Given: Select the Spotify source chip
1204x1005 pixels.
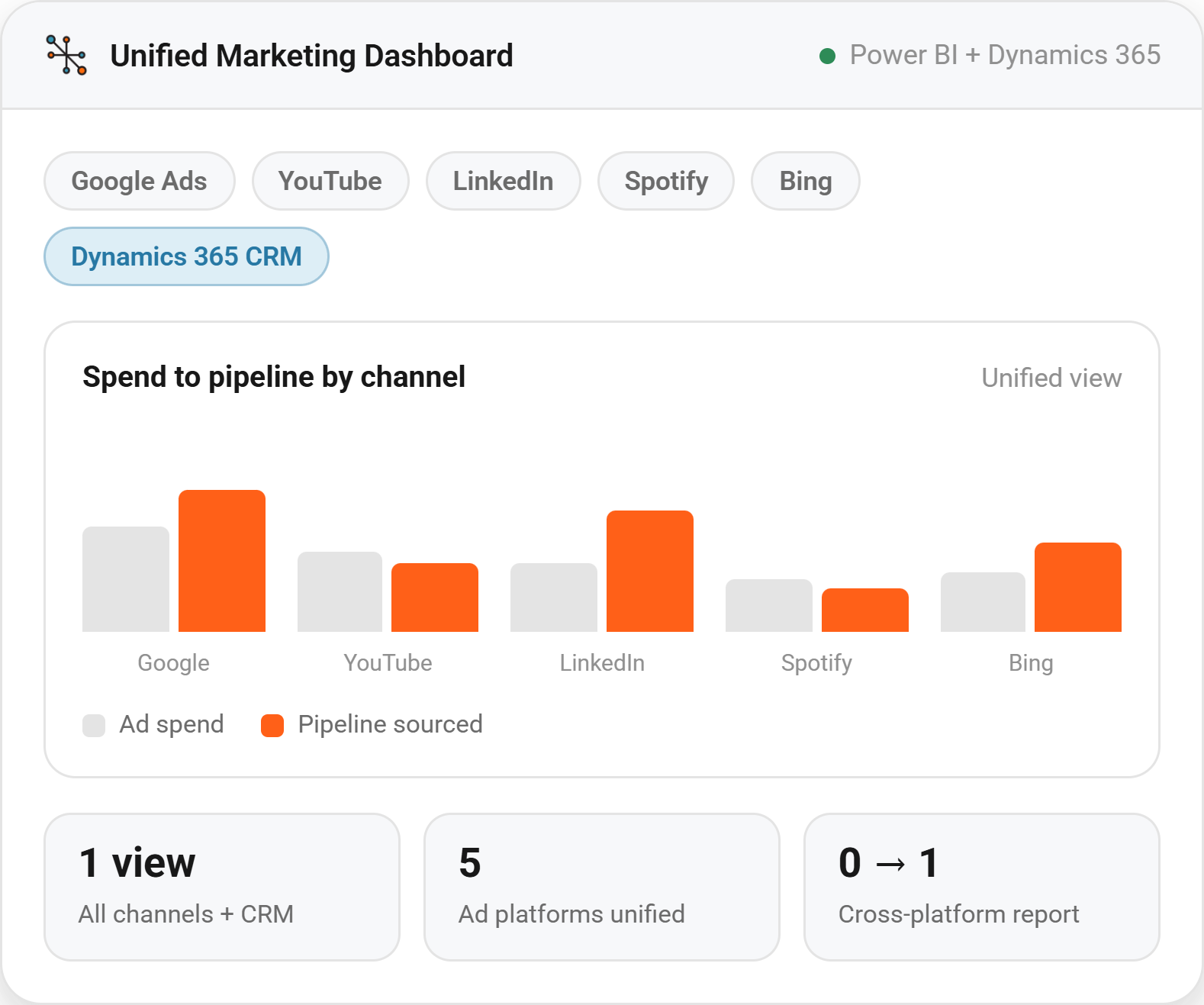Looking at the screenshot, I should [x=666, y=181].
